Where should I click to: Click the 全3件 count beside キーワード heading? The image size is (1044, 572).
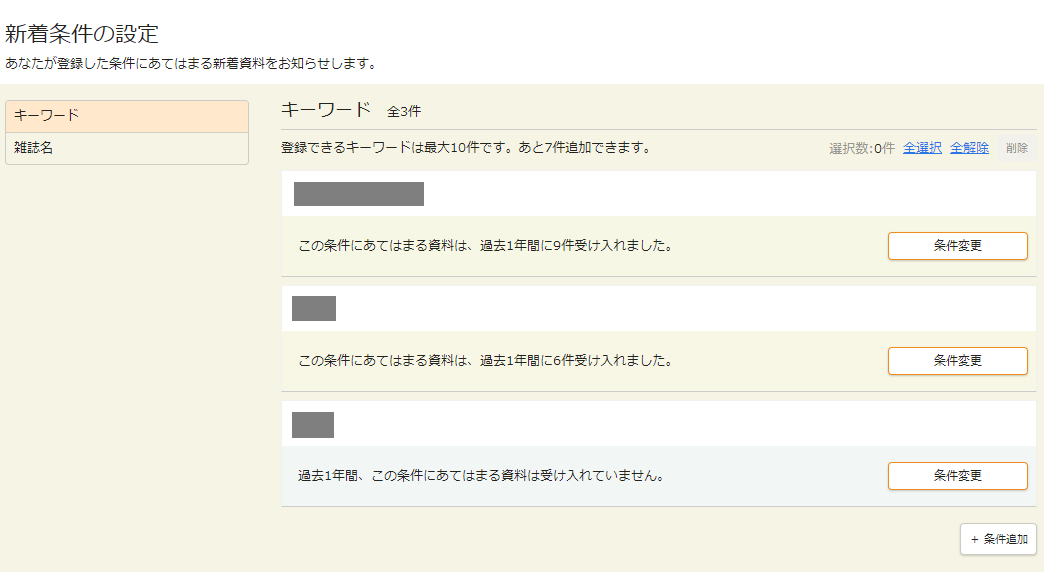click(x=404, y=111)
